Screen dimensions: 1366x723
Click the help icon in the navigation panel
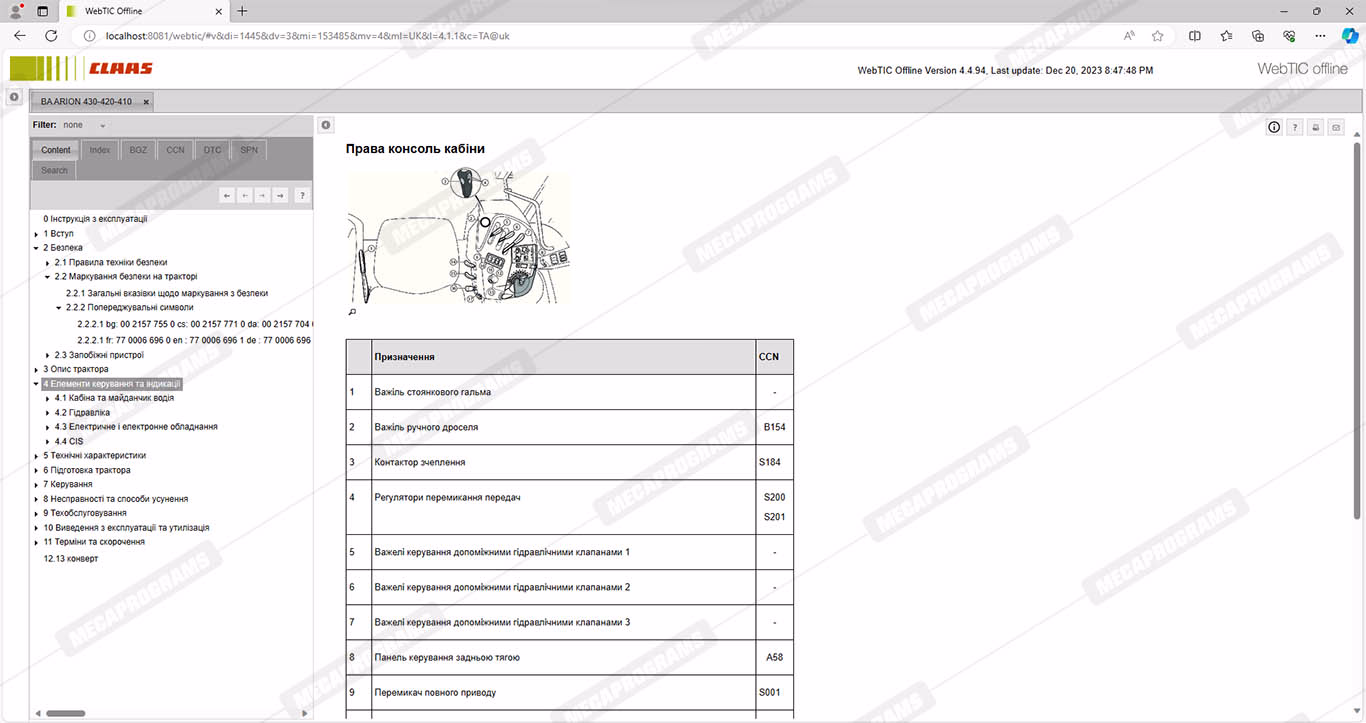[302, 195]
